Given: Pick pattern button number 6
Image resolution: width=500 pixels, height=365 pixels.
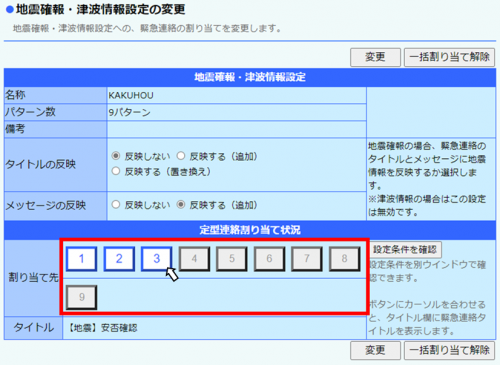Looking at the screenshot, I should click(x=269, y=259).
